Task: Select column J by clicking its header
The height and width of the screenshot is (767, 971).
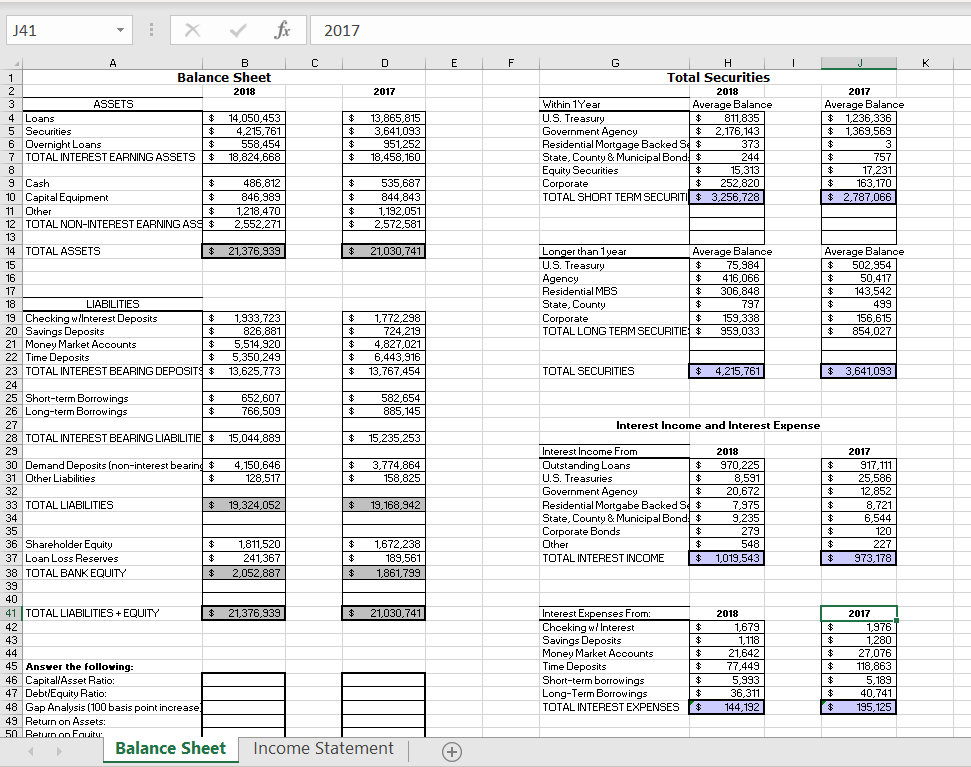Action: pyautogui.click(x=859, y=62)
